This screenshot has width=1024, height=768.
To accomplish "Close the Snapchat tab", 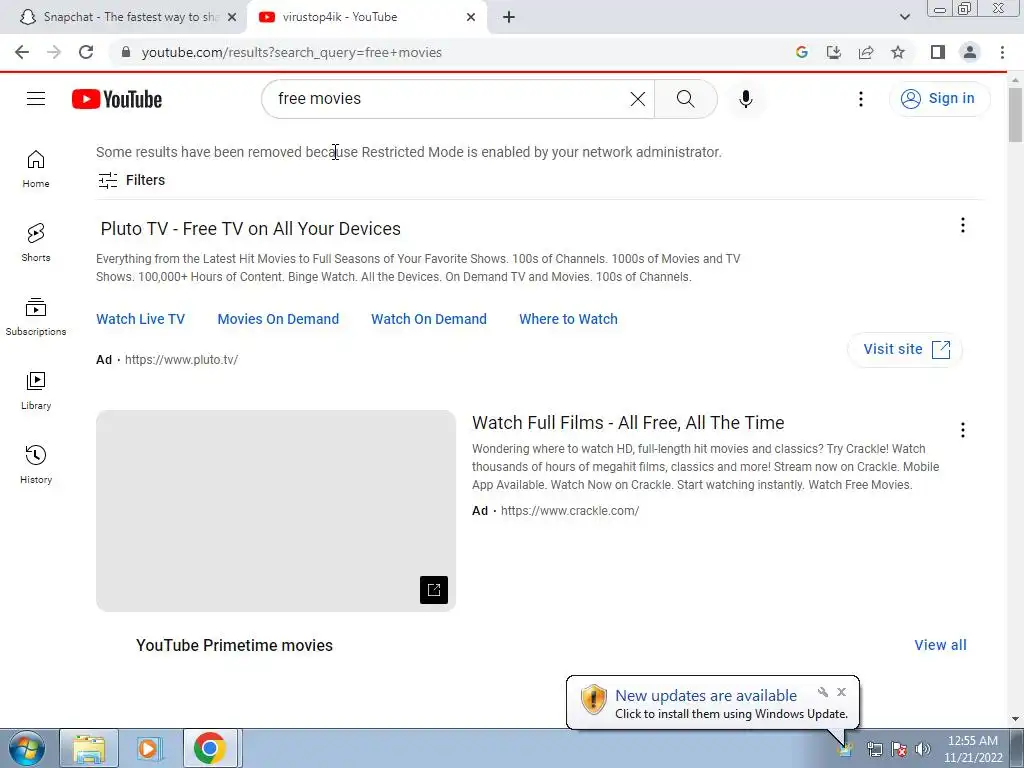I will tap(232, 17).
